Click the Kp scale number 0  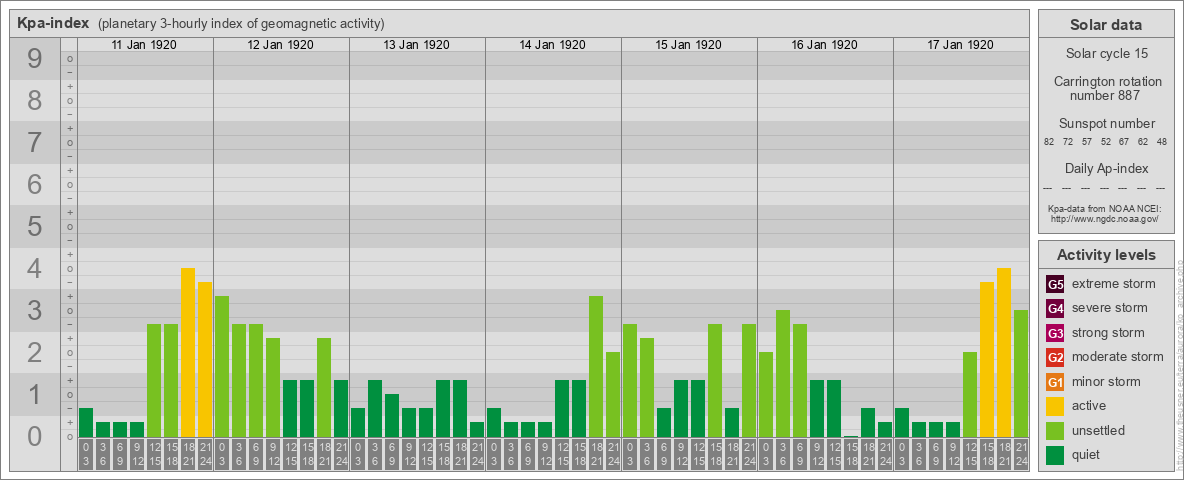coord(35,436)
